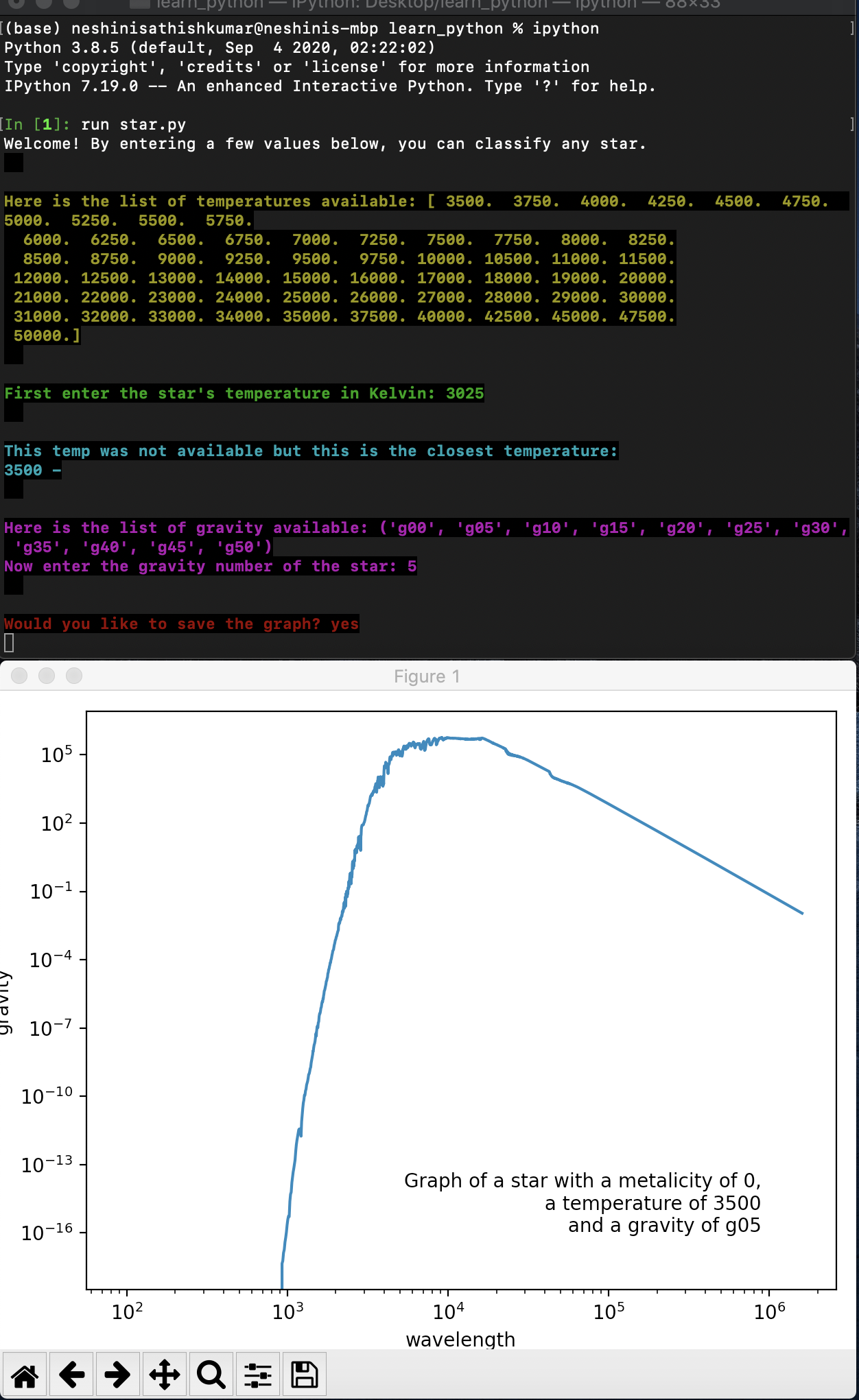Screen dimensions: 859x1400
Task: Click the temperature value 50000.] in list
Action: [47, 336]
